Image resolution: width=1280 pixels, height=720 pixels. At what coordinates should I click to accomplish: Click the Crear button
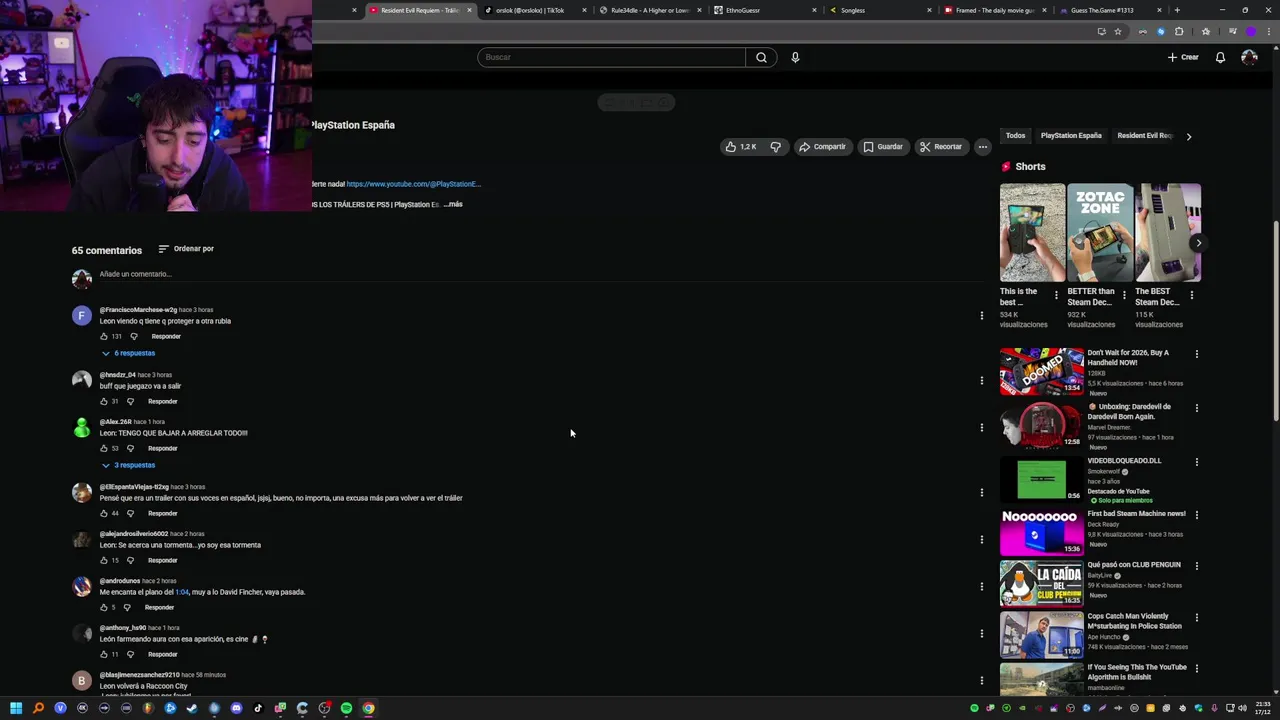1183,57
